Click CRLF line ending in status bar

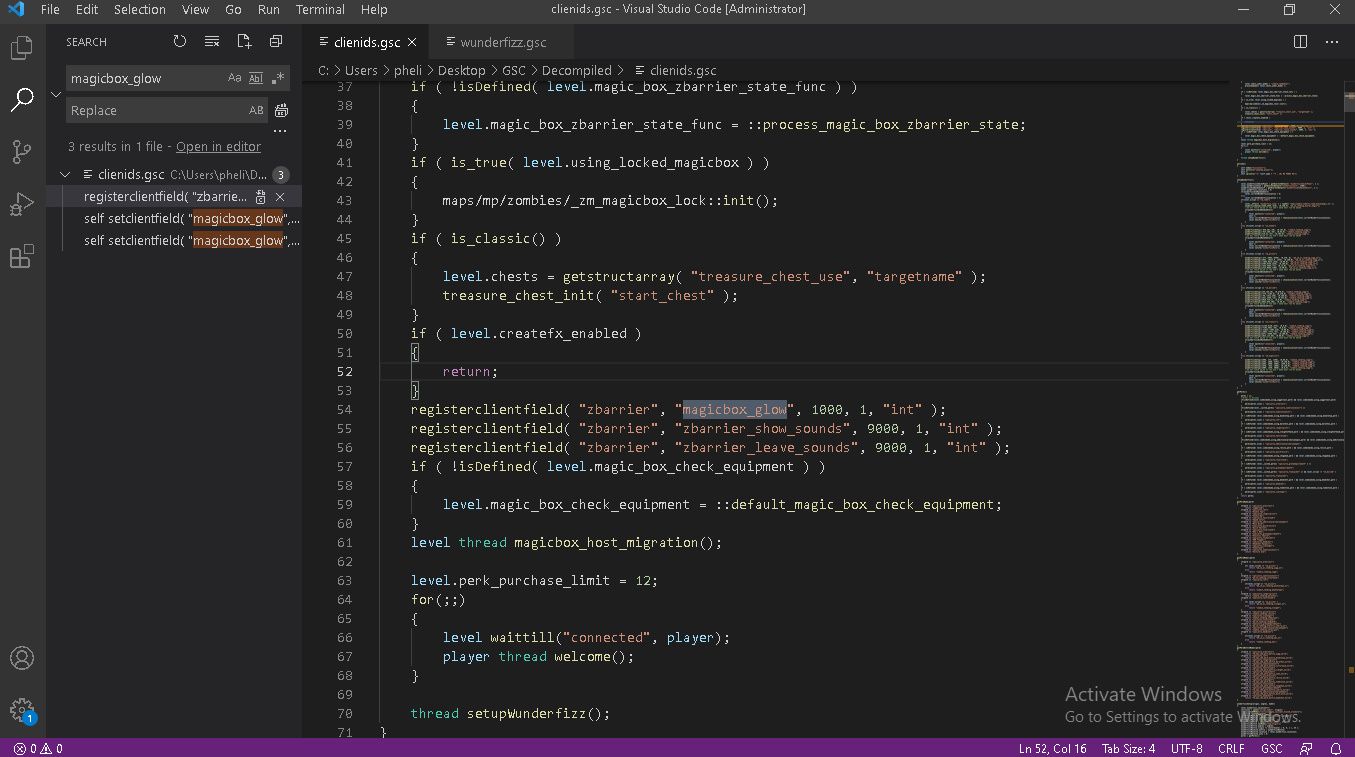tap(1231, 748)
